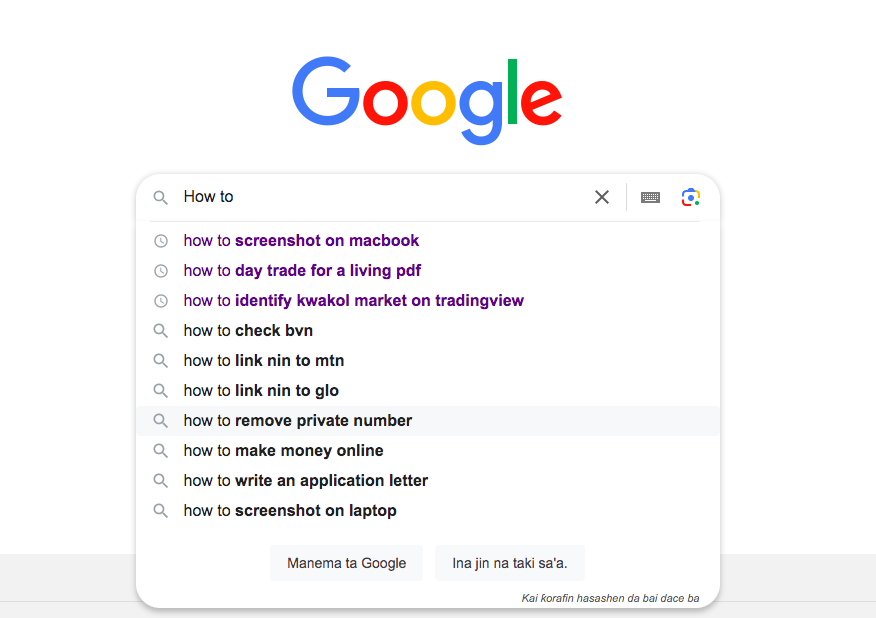The image size is (876, 618).
Task: Click the search icon beside 'how to check bvn'
Action: [161, 331]
